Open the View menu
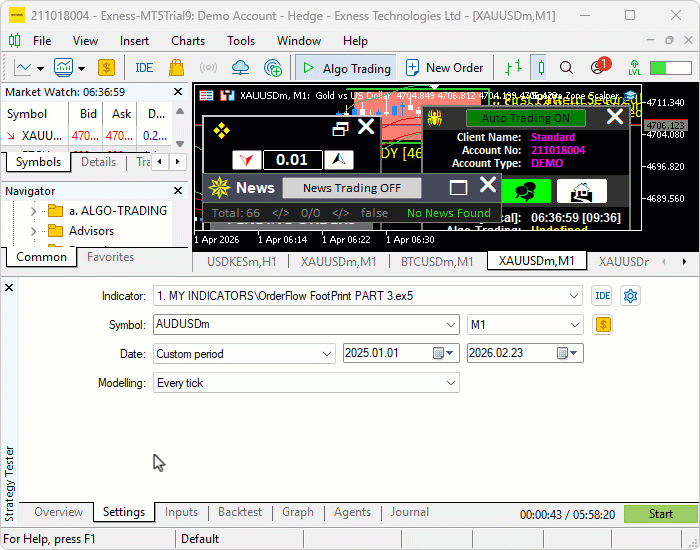700x550 pixels. (x=85, y=41)
